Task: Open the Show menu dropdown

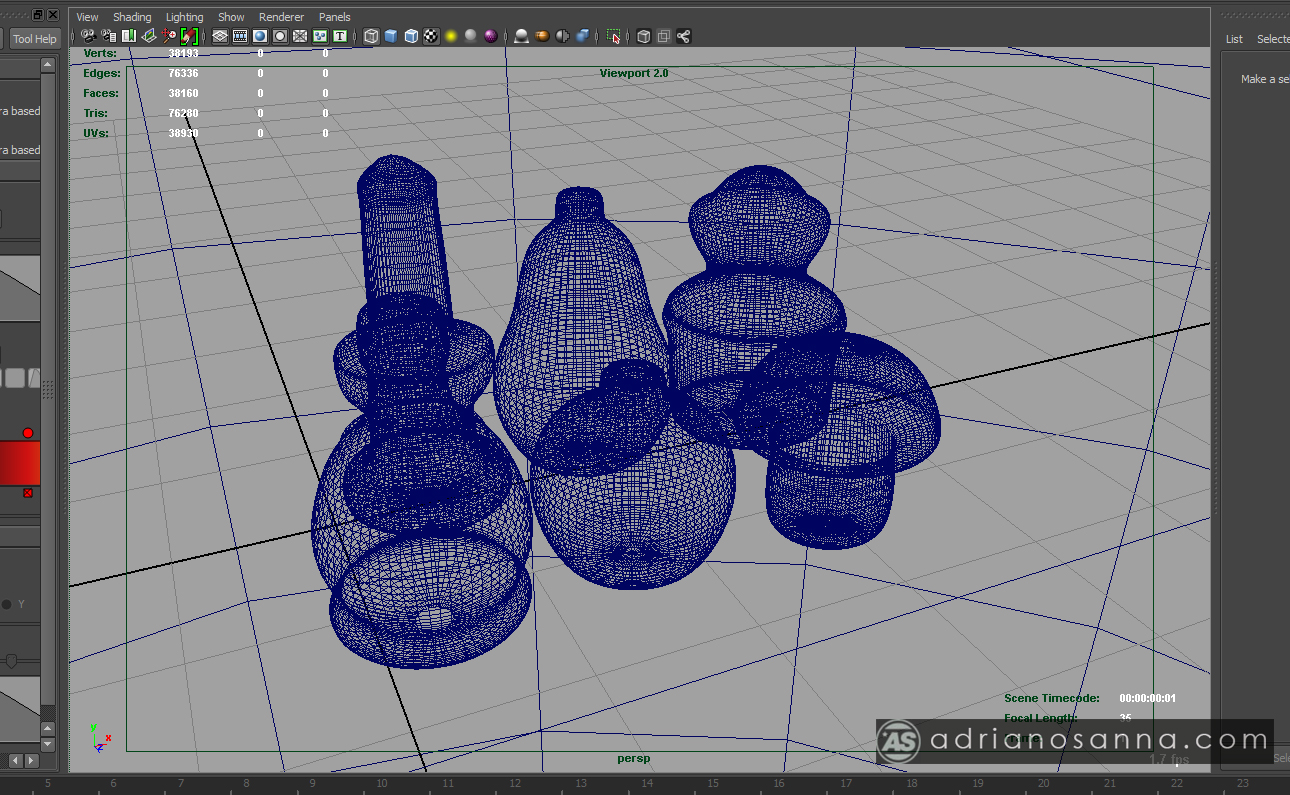Action: [231, 17]
